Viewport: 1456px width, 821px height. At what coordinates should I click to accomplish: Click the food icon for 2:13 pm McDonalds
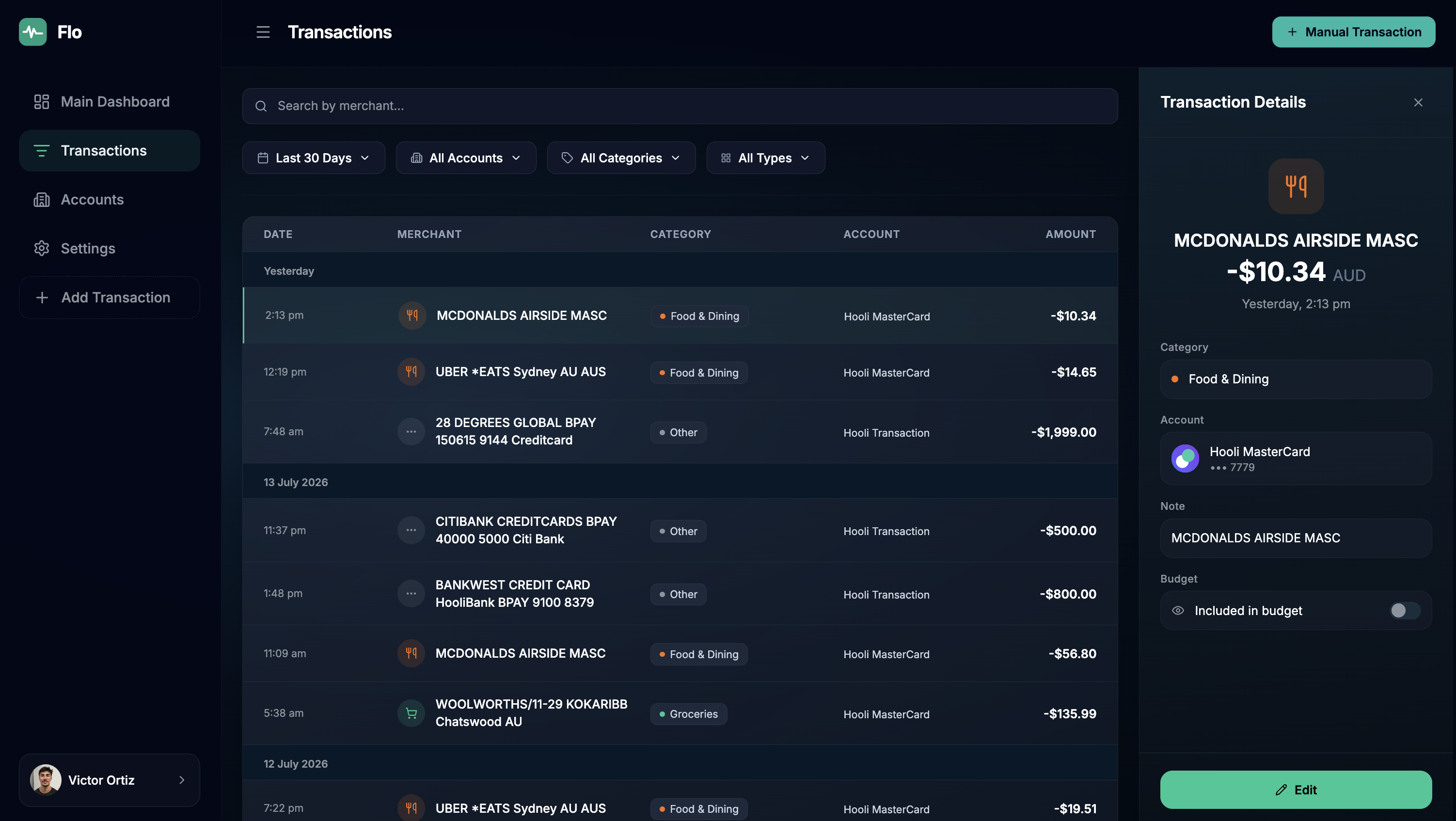[412, 316]
